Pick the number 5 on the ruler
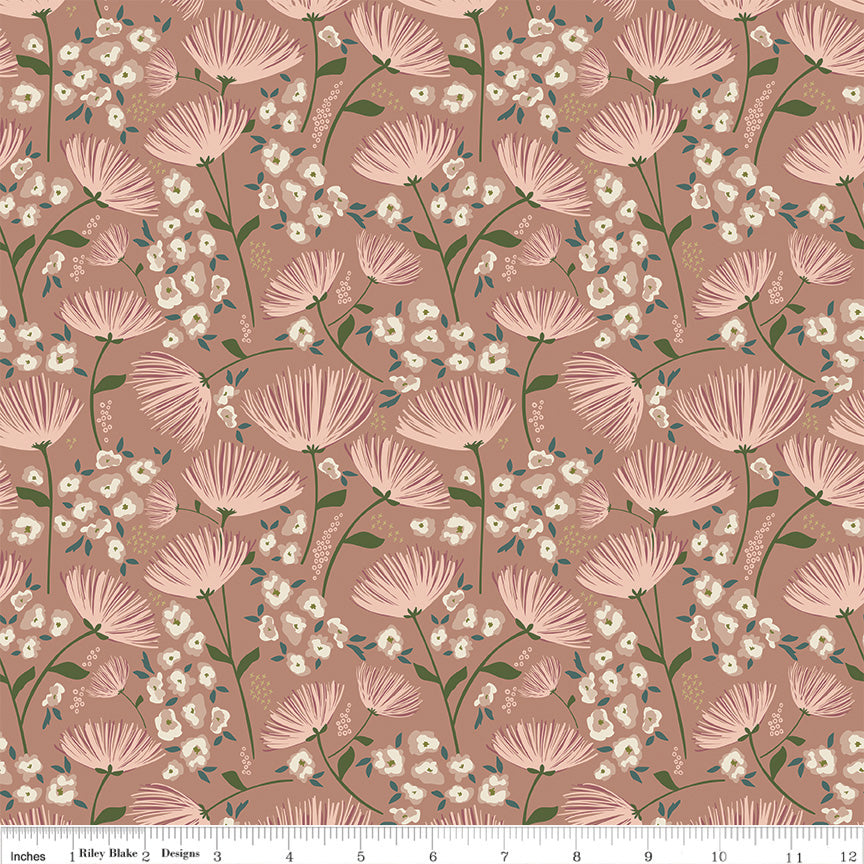This screenshot has width=864, height=864. pyautogui.click(x=361, y=856)
